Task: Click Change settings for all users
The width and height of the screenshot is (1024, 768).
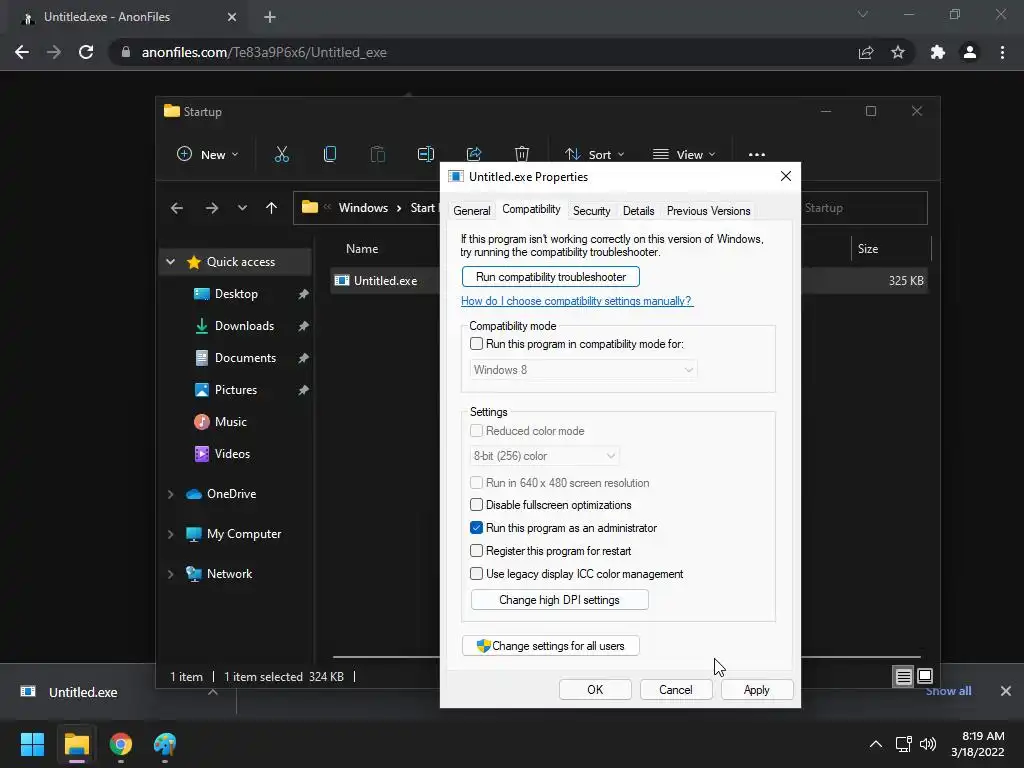Action: tap(551, 646)
